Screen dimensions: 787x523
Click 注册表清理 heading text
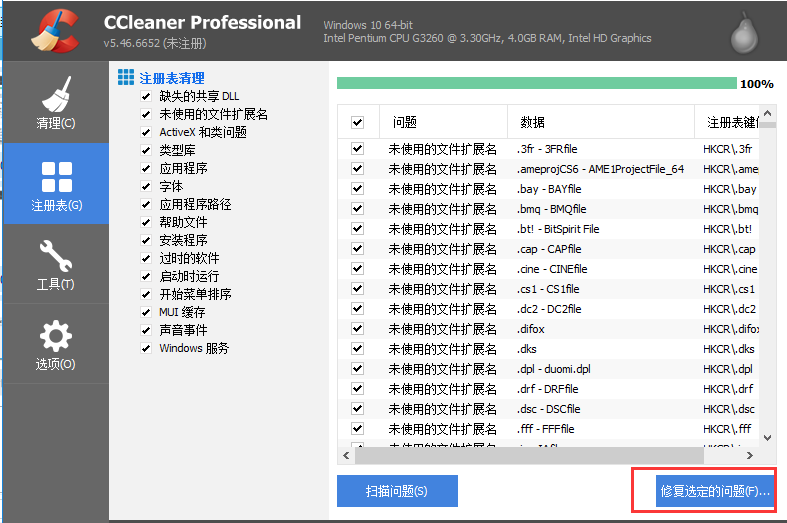pyautogui.click(x=172, y=78)
